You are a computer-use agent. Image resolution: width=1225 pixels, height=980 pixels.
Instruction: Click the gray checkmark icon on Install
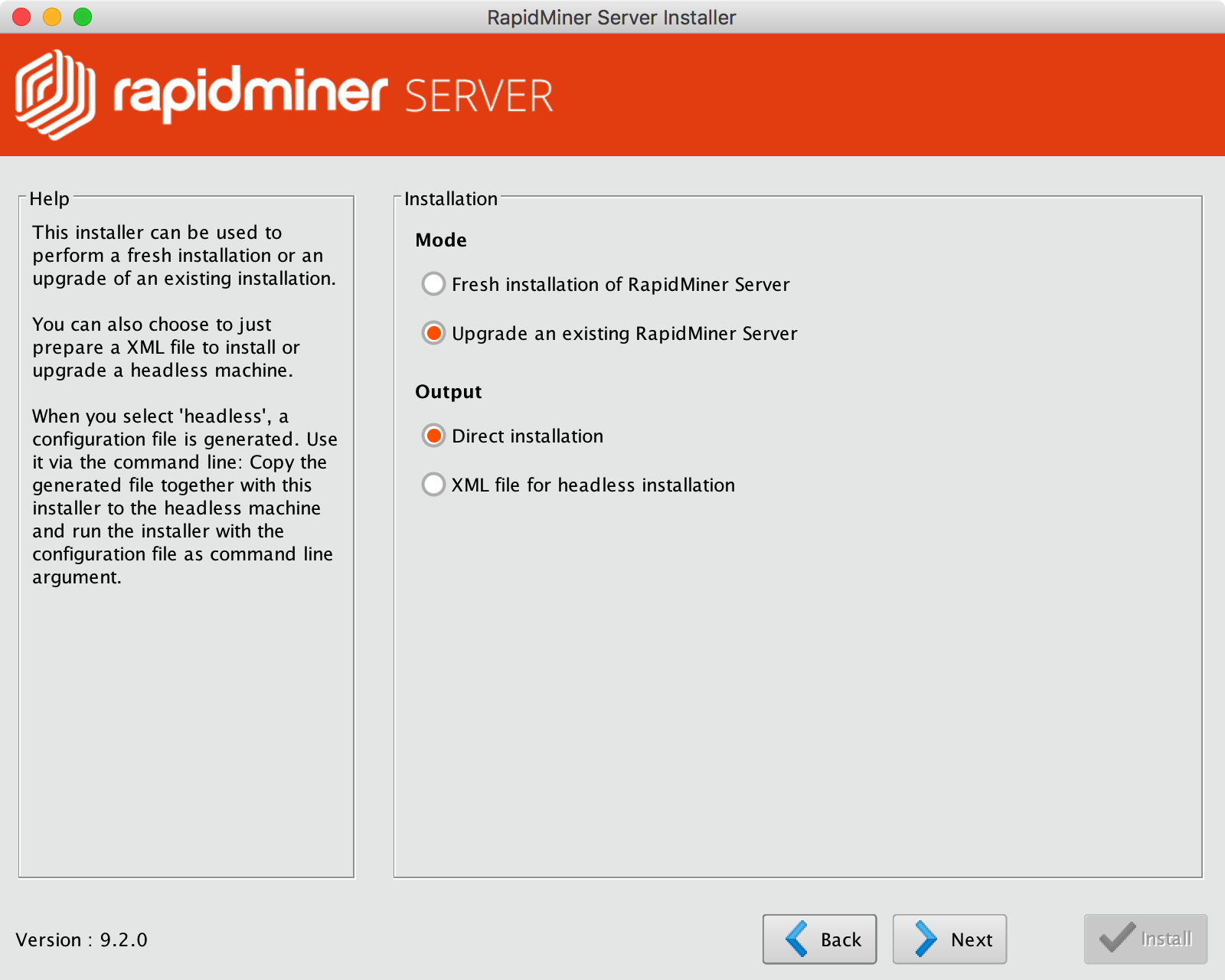[1116, 938]
